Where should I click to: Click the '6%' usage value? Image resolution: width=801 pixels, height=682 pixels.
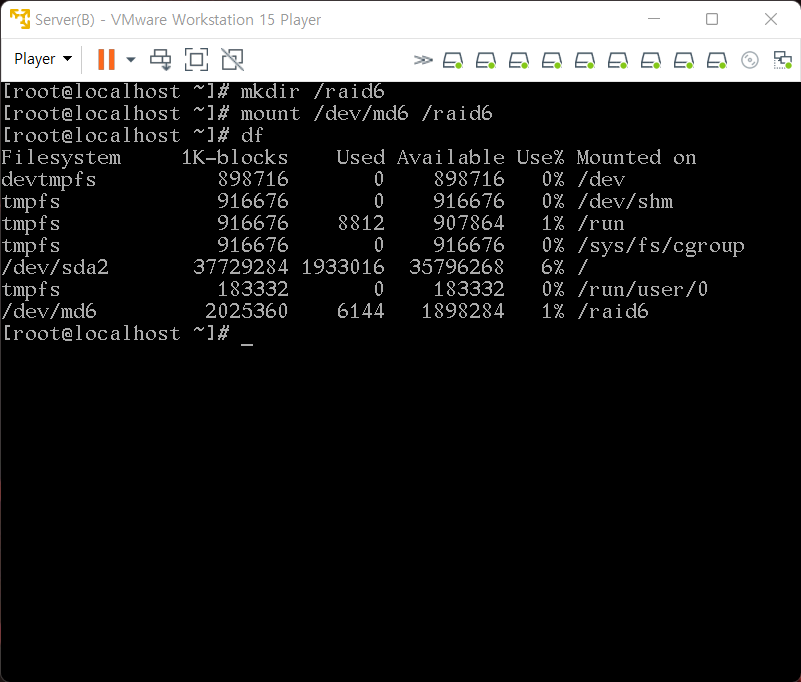coord(553,267)
